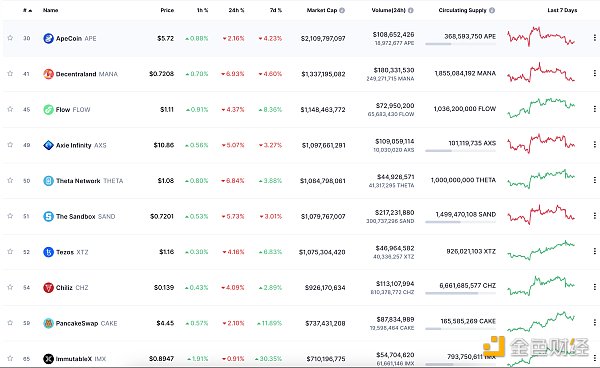Sort table by the Price column header
The image size is (600, 368).
pyautogui.click(x=167, y=10)
